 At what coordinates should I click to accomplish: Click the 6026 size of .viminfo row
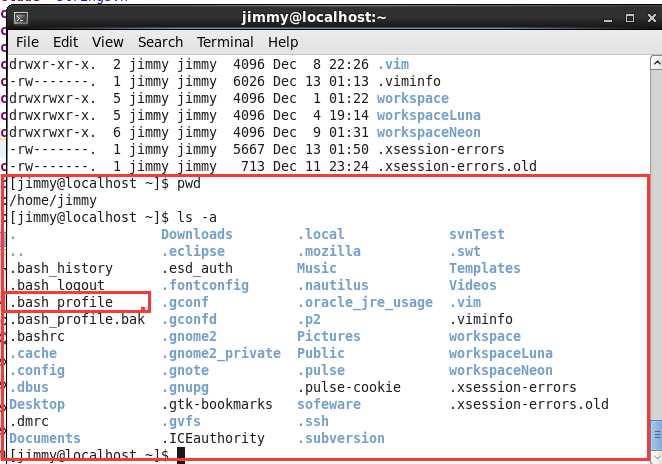click(249, 81)
